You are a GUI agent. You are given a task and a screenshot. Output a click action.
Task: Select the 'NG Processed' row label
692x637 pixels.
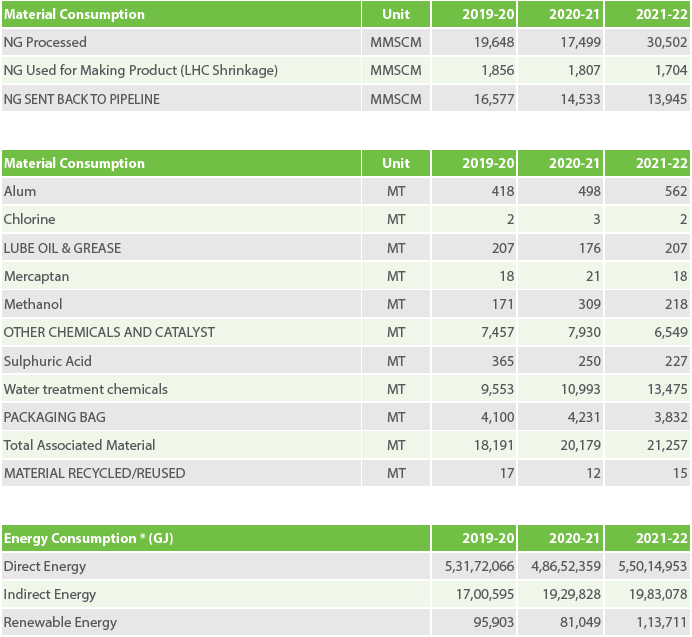pos(45,42)
